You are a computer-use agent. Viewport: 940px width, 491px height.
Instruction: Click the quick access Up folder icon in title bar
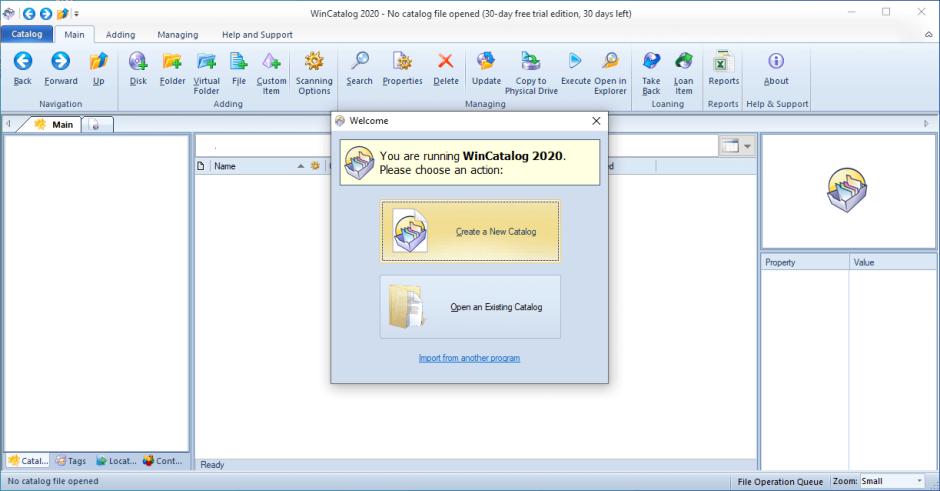coord(62,13)
